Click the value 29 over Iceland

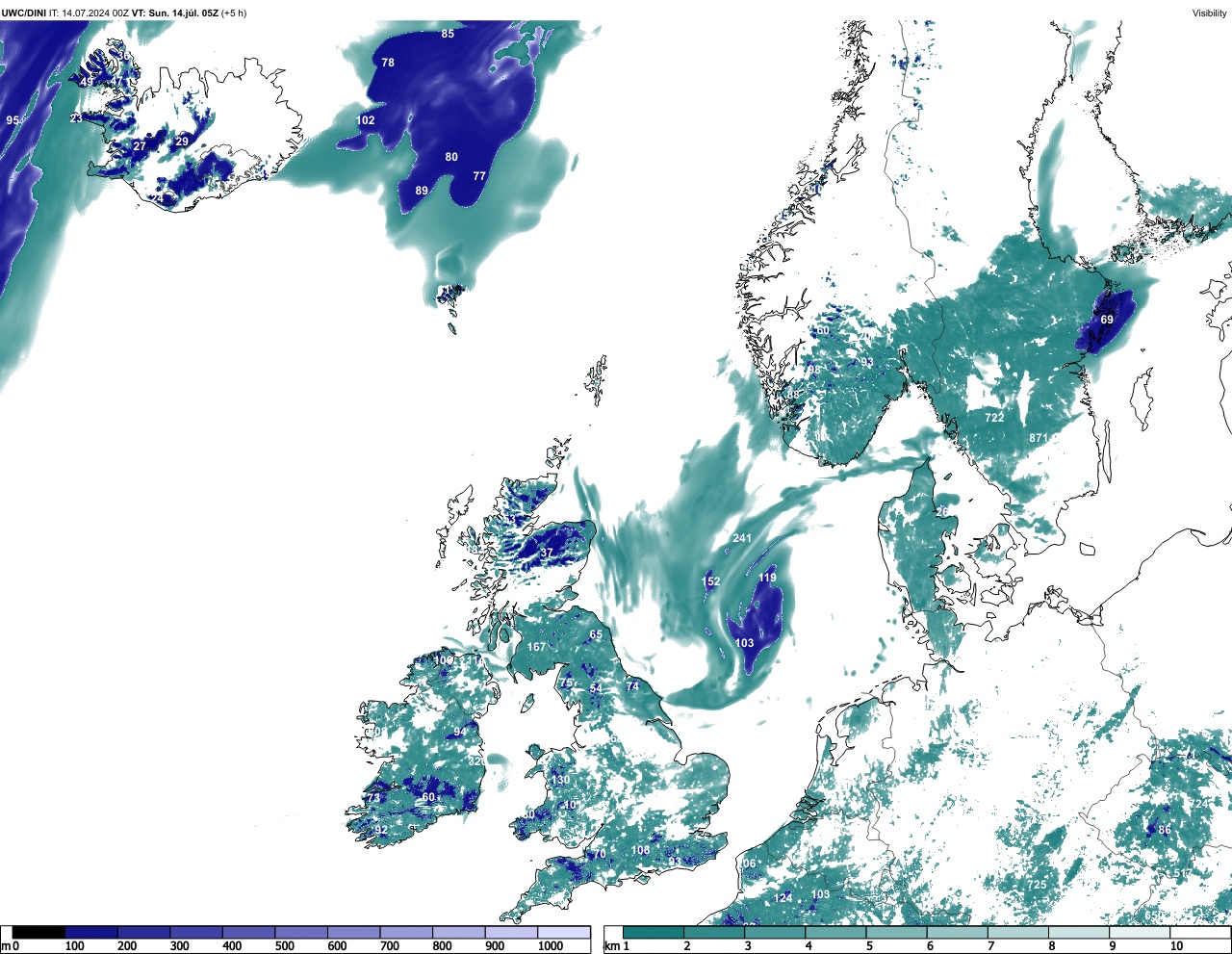pyautogui.click(x=182, y=142)
